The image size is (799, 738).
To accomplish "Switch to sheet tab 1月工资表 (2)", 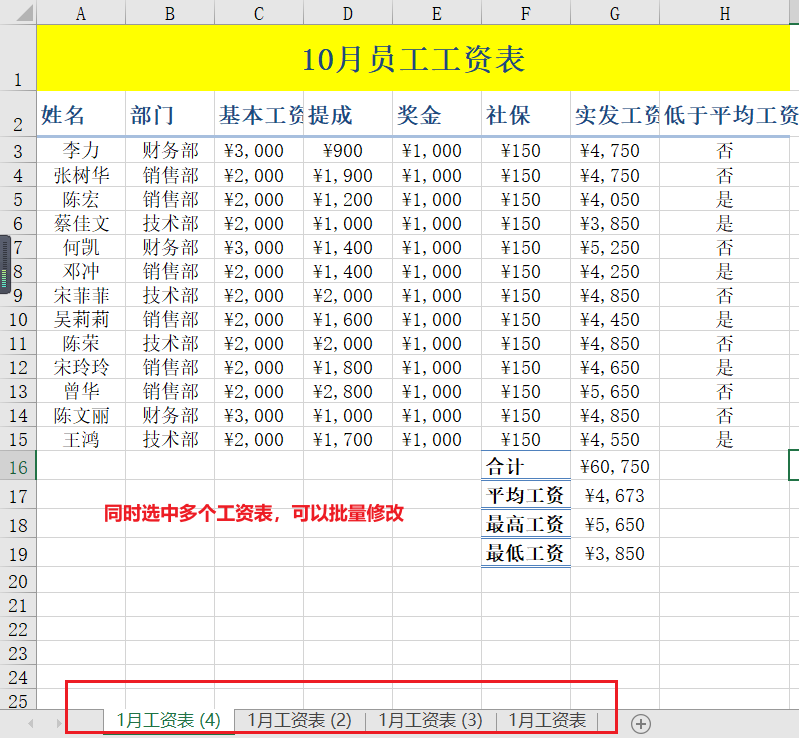I will (x=300, y=721).
